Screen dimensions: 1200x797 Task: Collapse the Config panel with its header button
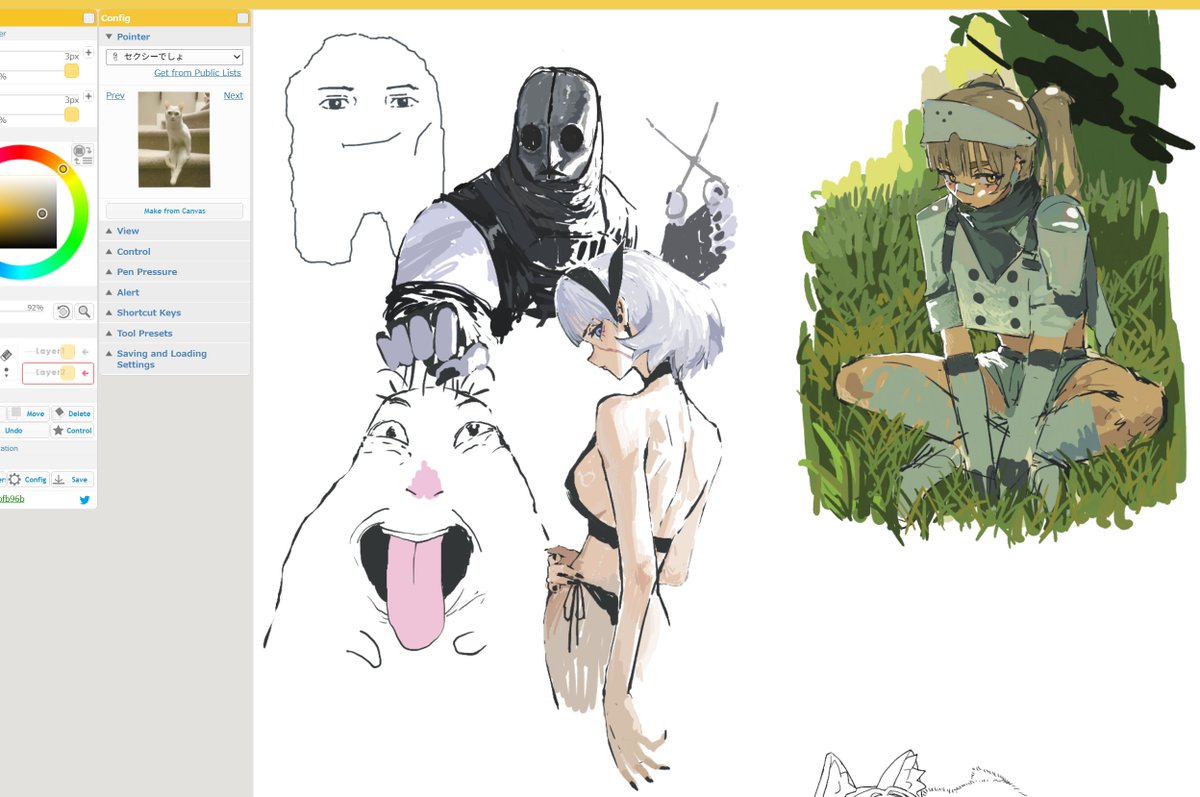242,18
